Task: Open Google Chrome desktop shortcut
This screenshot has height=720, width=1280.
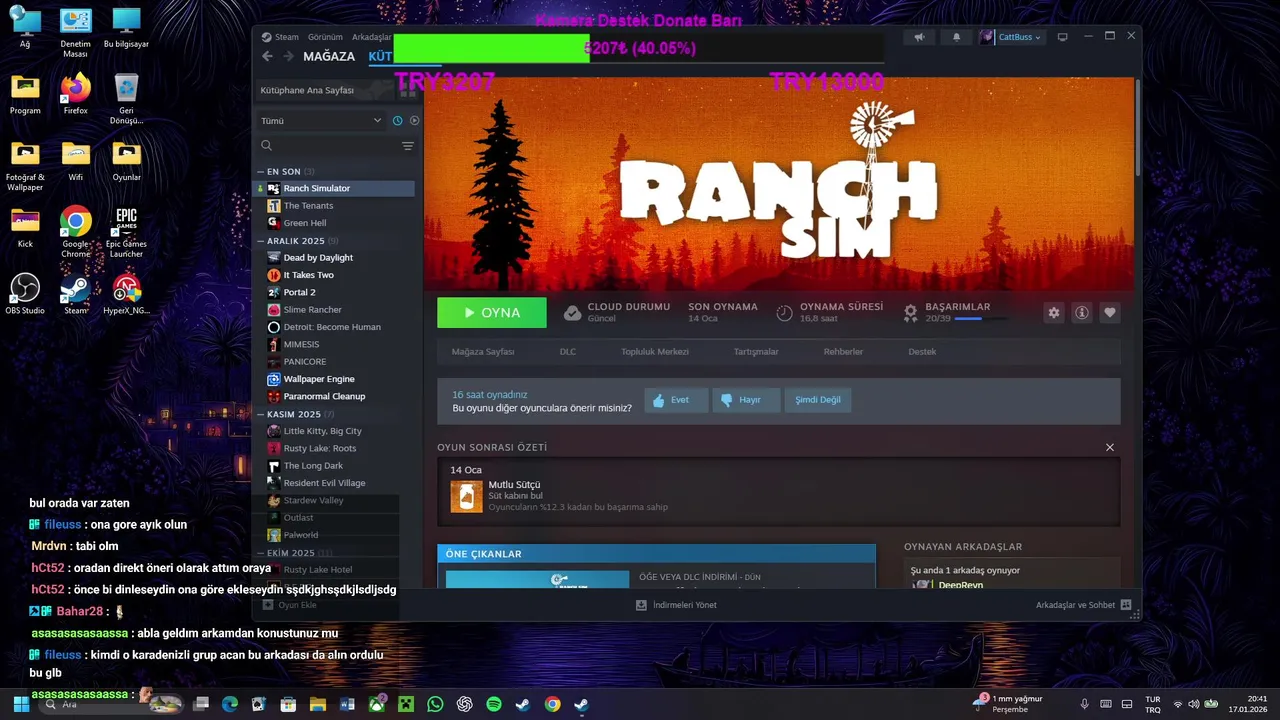Action: pos(76,233)
